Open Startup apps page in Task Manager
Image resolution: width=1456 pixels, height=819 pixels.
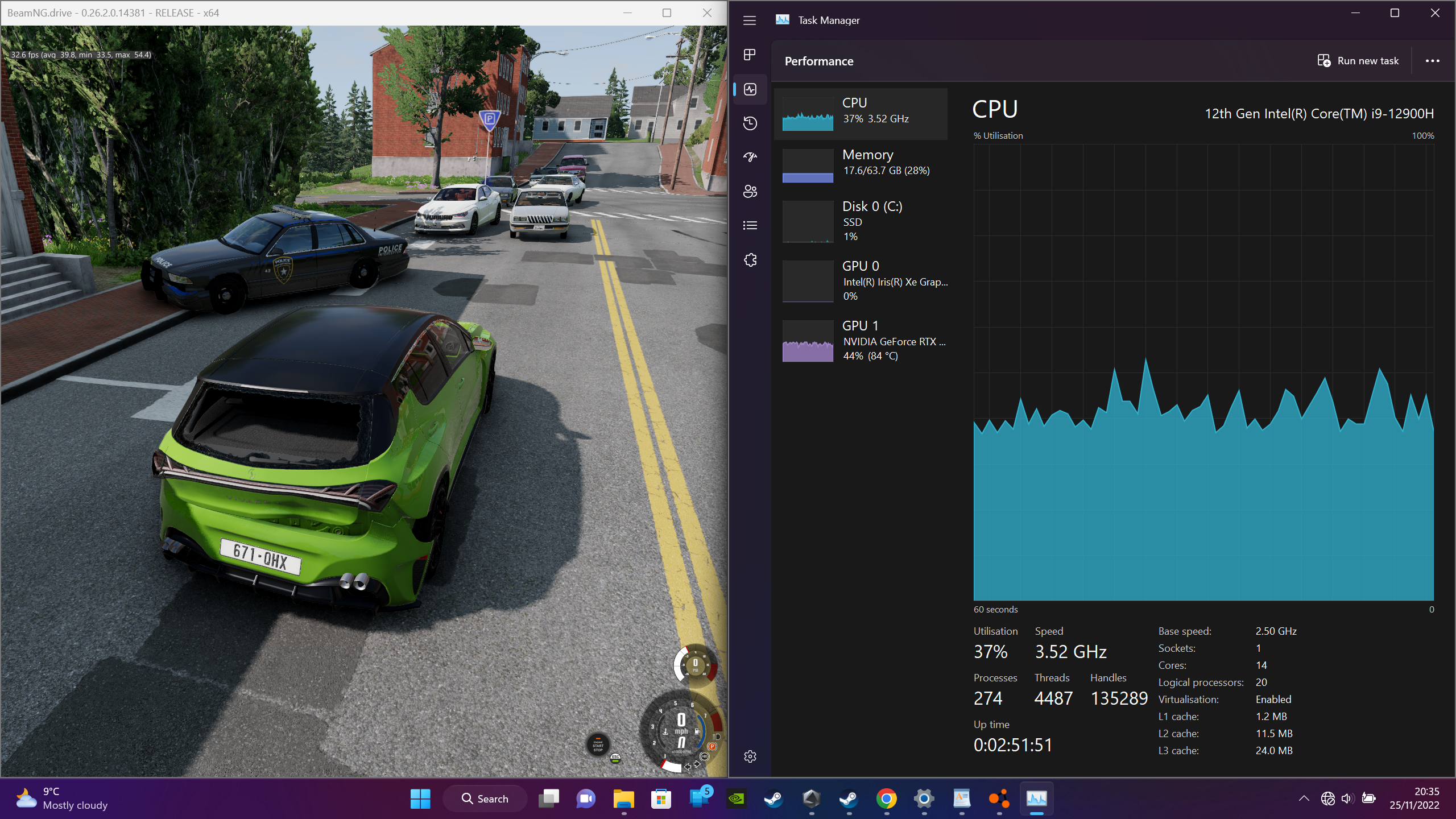click(x=750, y=157)
